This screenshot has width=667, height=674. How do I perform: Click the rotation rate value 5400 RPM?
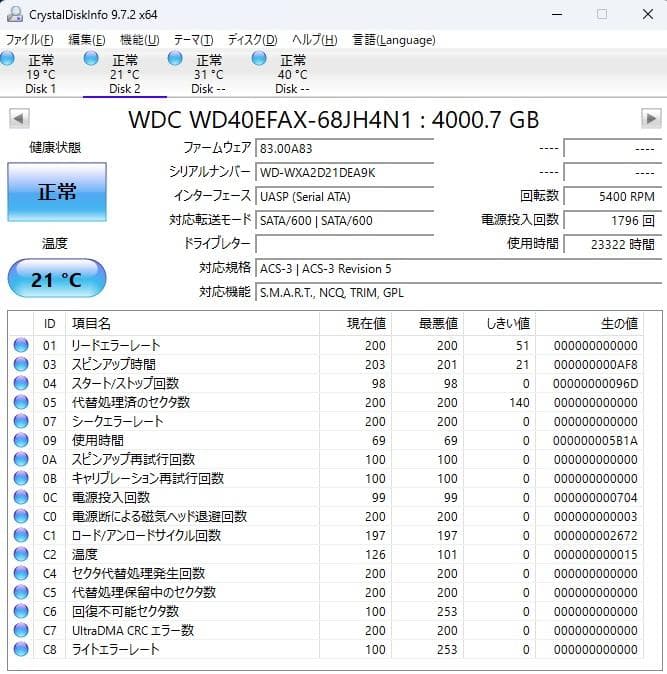coord(612,197)
